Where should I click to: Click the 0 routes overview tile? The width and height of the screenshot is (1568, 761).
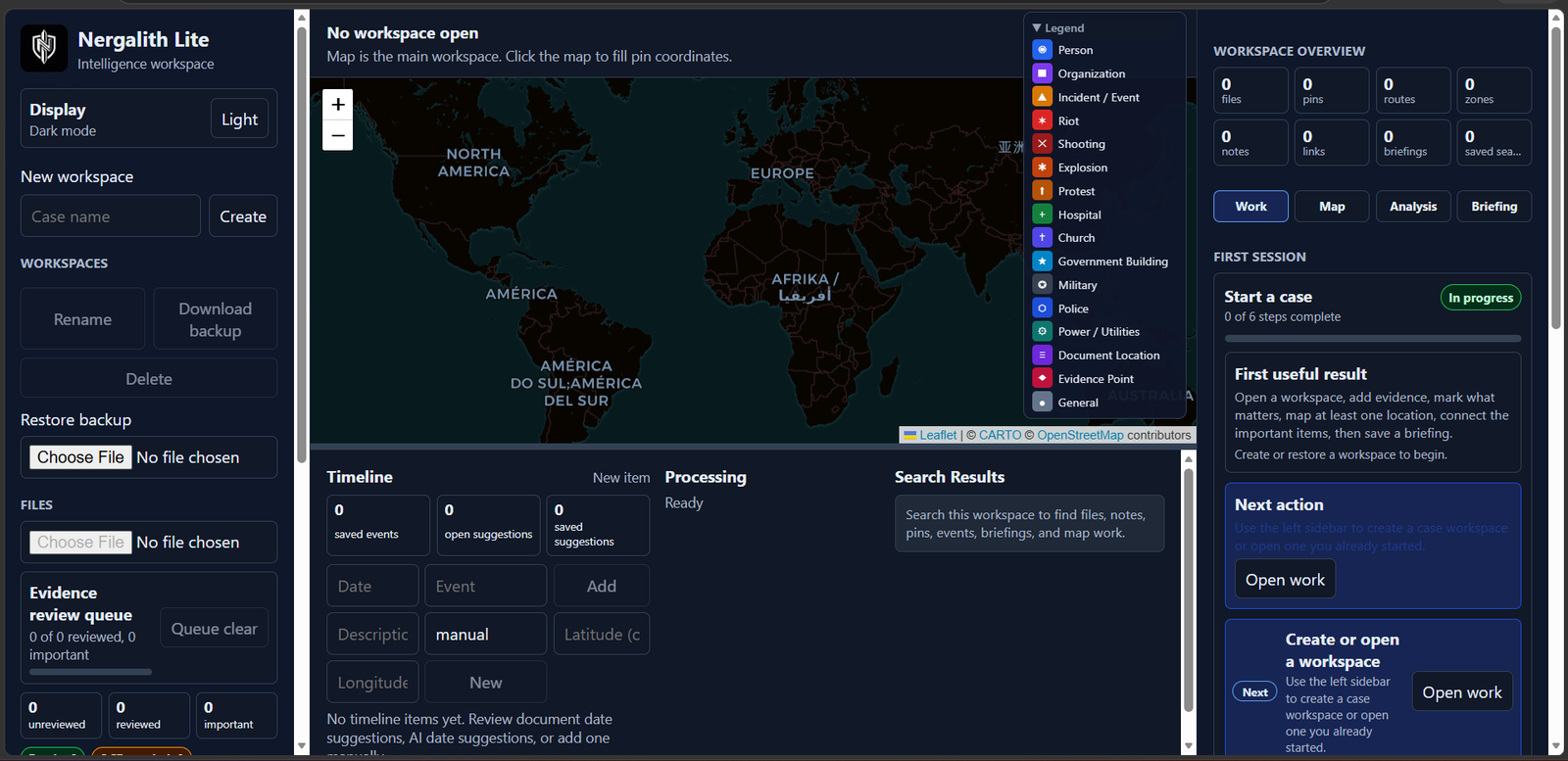1413,91
